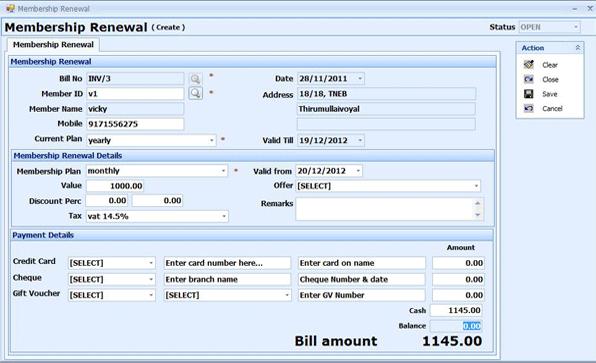Expand the Tax dropdown vat 14.5%
The image size is (596, 363).
(x=224, y=216)
